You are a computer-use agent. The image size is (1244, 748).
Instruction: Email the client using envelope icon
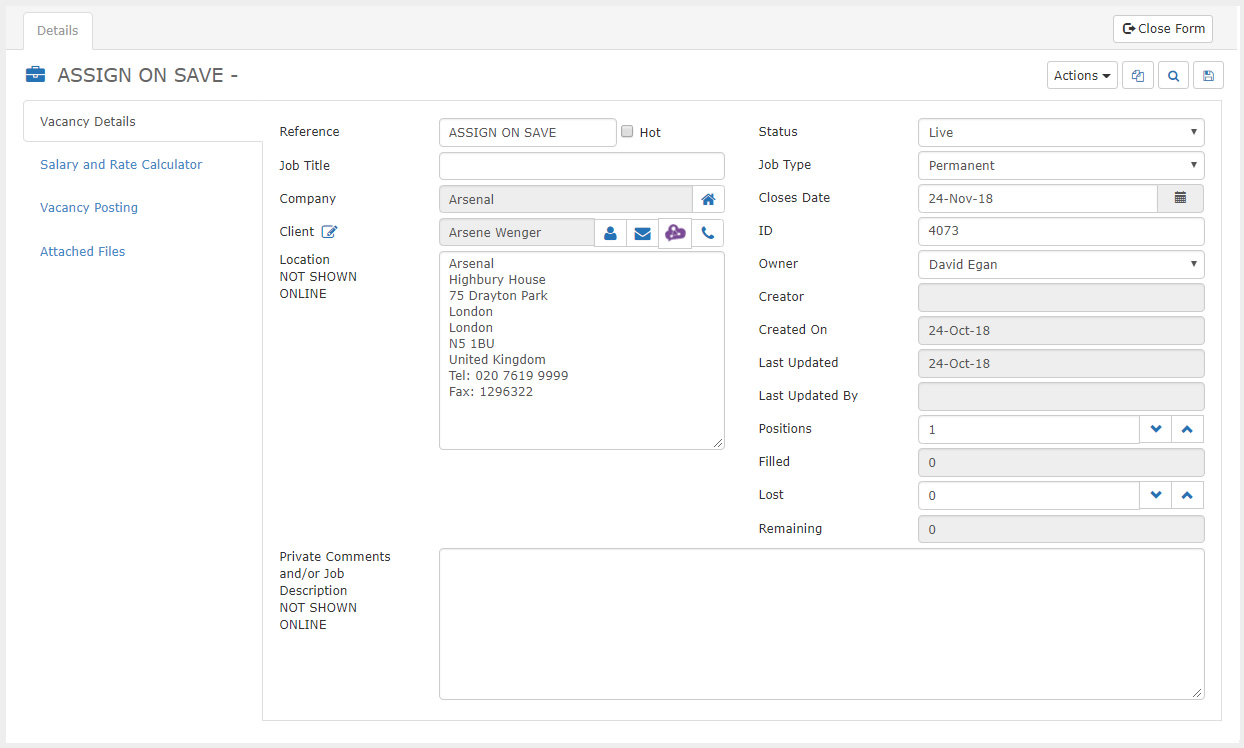(642, 233)
